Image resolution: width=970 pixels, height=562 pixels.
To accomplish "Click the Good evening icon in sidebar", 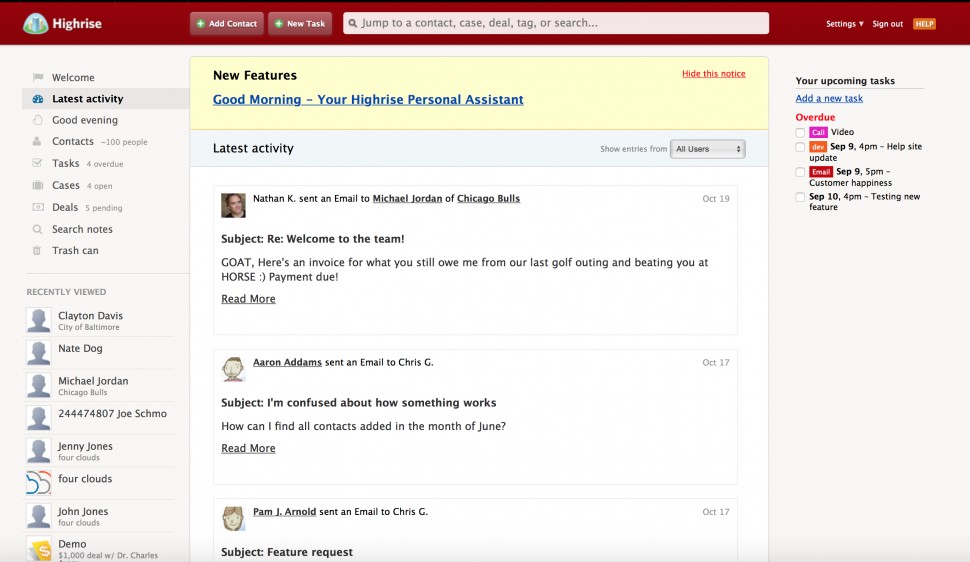I will point(38,120).
